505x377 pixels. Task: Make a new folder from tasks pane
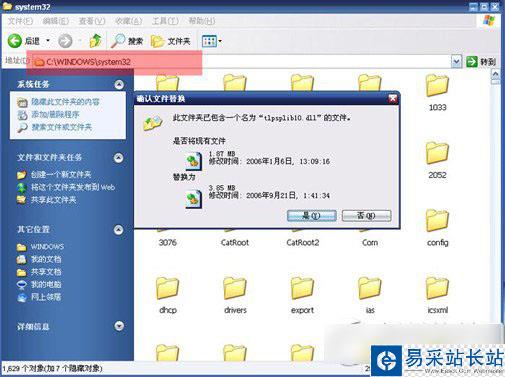pos(54,174)
